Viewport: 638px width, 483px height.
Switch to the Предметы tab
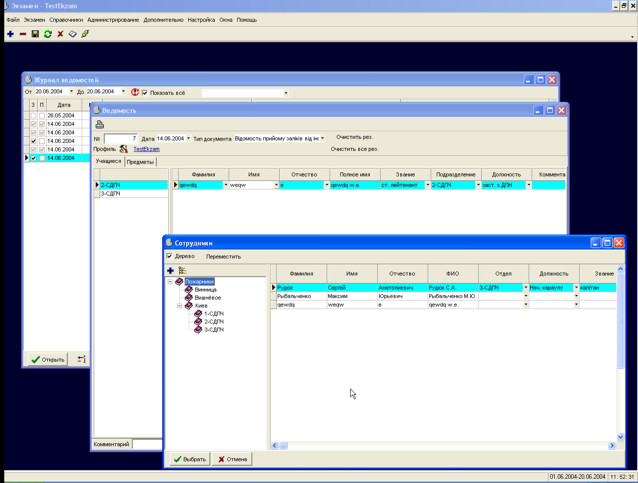pyautogui.click(x=140, y=161)
